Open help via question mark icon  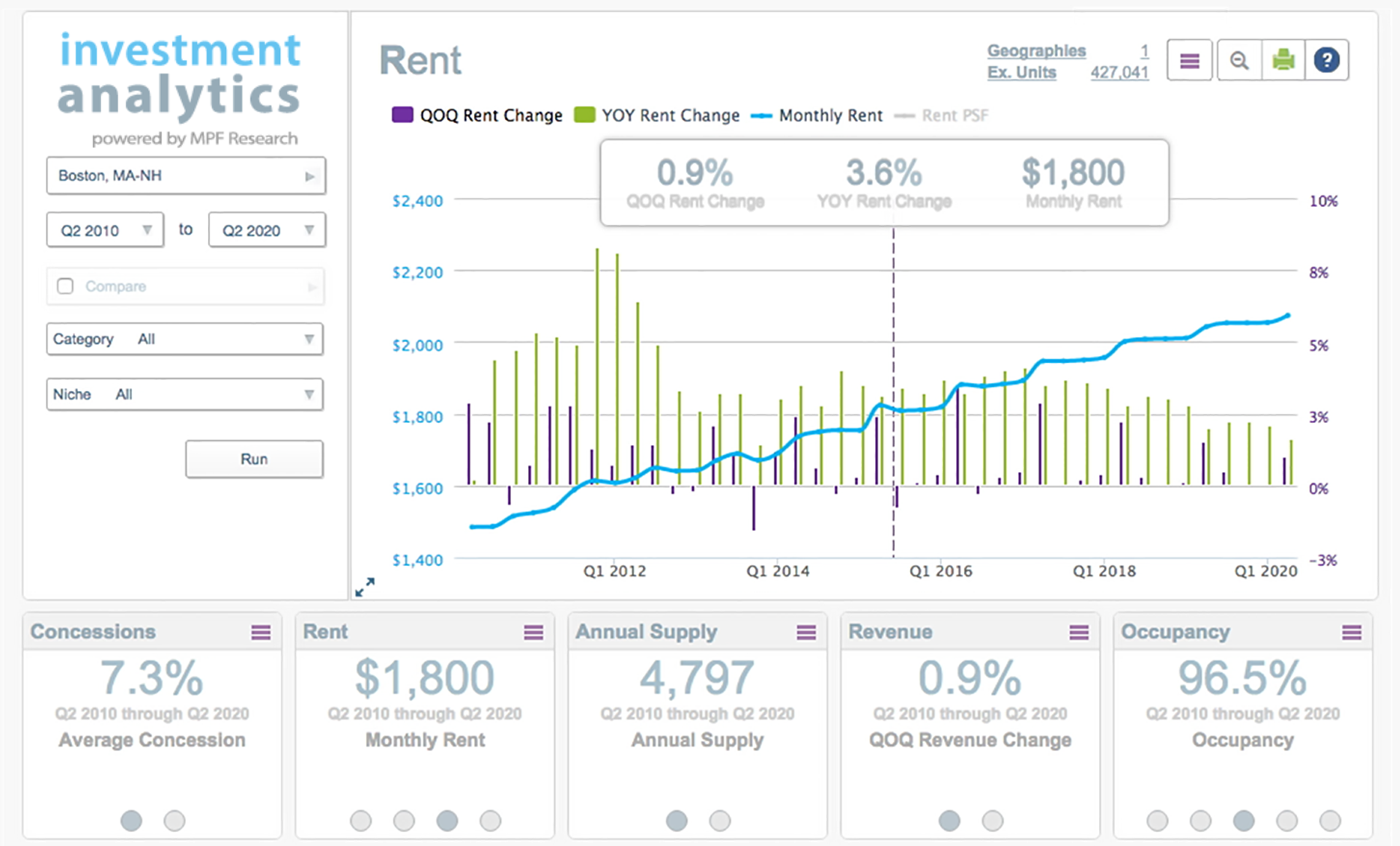tap(1326, 61)
